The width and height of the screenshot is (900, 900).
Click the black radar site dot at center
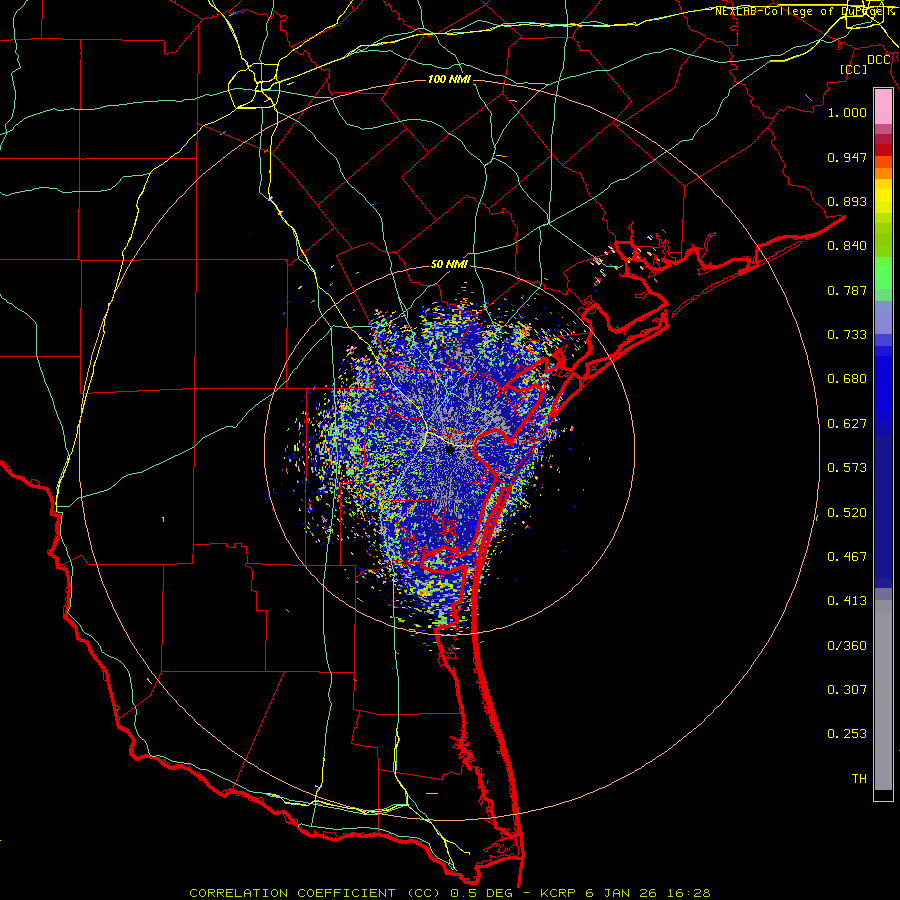pos(450,449)
